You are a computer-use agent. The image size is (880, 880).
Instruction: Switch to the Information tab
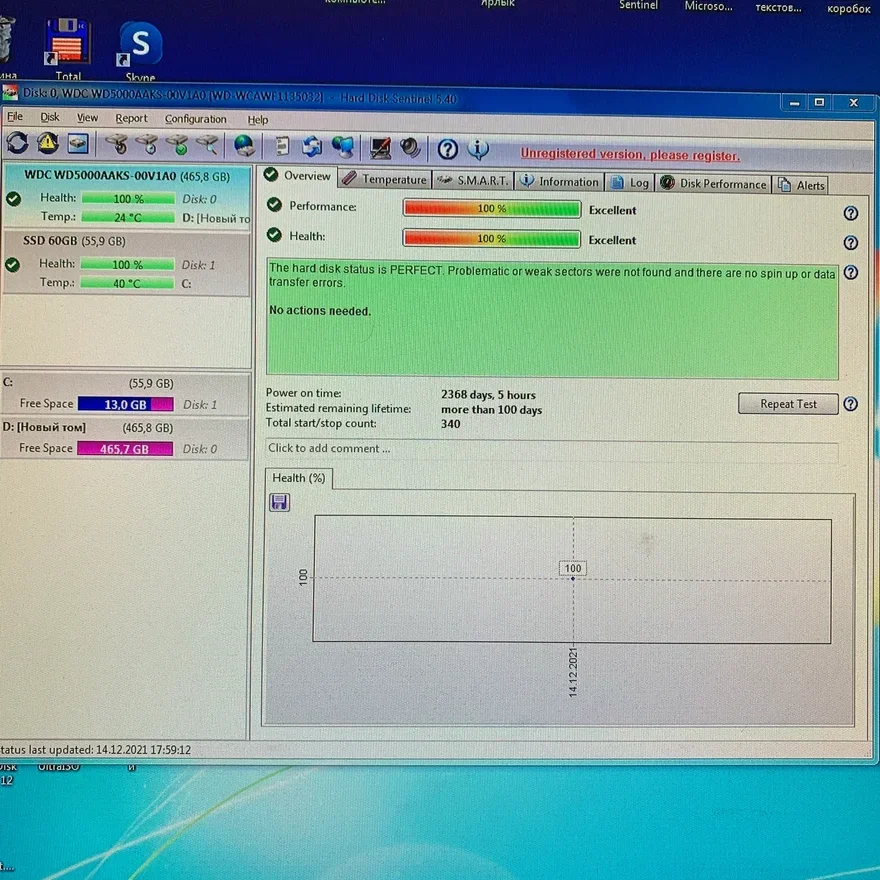point(559,181)
